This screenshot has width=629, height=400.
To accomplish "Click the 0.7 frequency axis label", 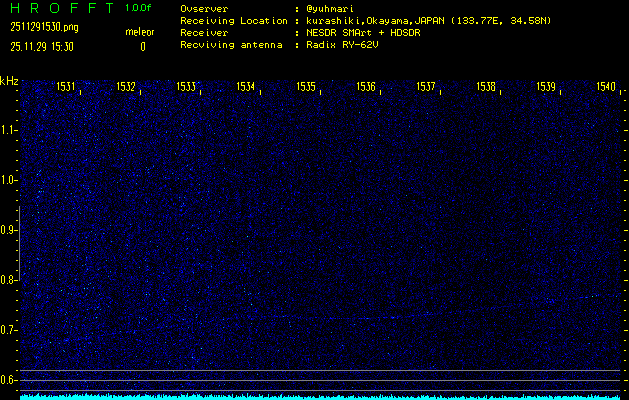I will [9, 329].
